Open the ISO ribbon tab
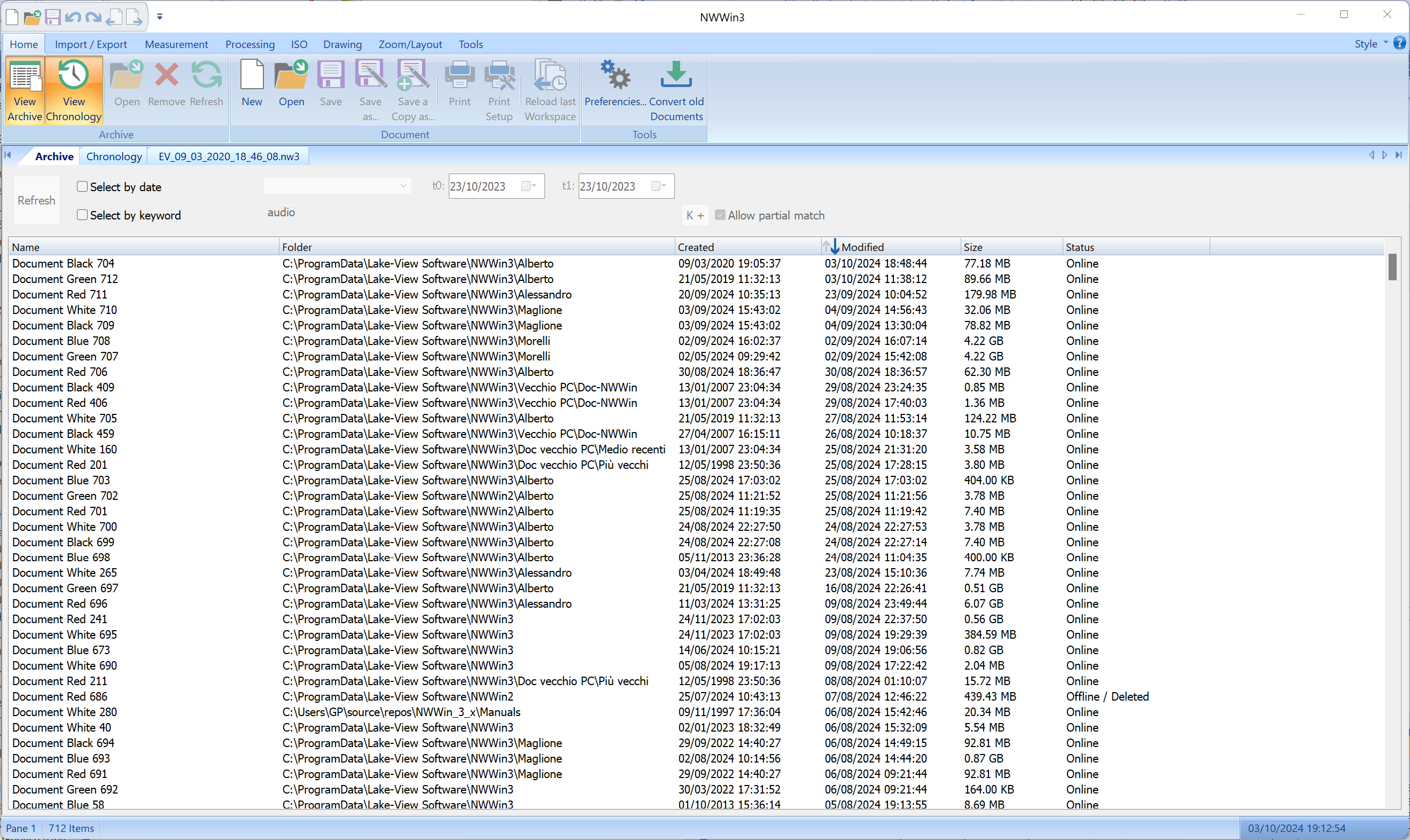1410x840 pixels. tap(299, 44)
